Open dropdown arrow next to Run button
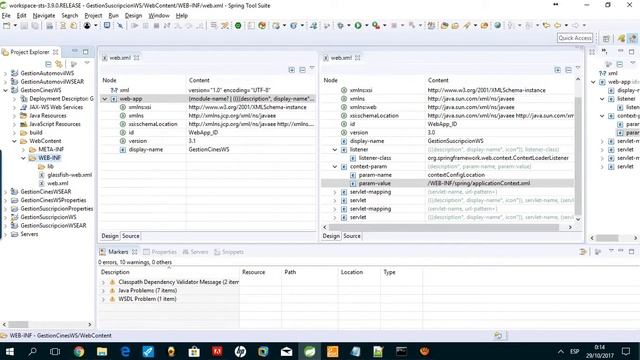 click(366, 25)
